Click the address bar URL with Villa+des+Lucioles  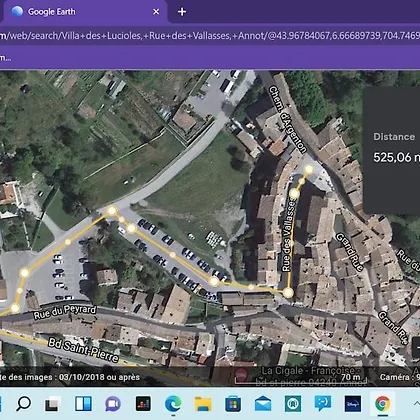pyautogui.click(x=210, y=35)
